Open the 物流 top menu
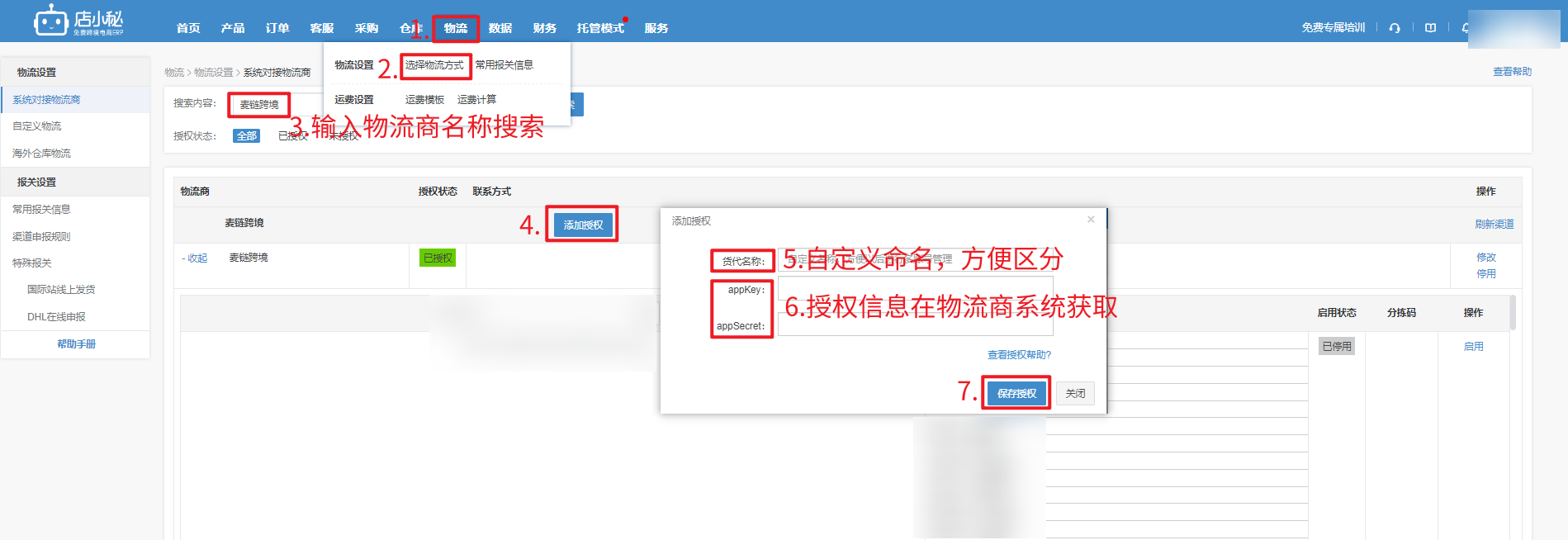Viewport: 1568px width, 540px height. pyautogui.click(x=456, y=28)
